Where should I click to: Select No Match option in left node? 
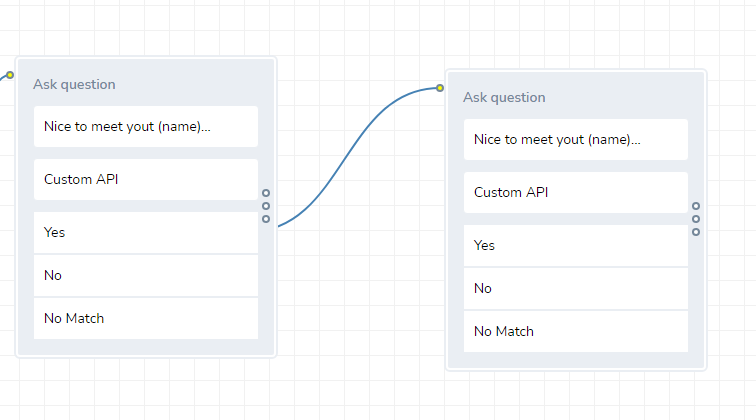146,318
